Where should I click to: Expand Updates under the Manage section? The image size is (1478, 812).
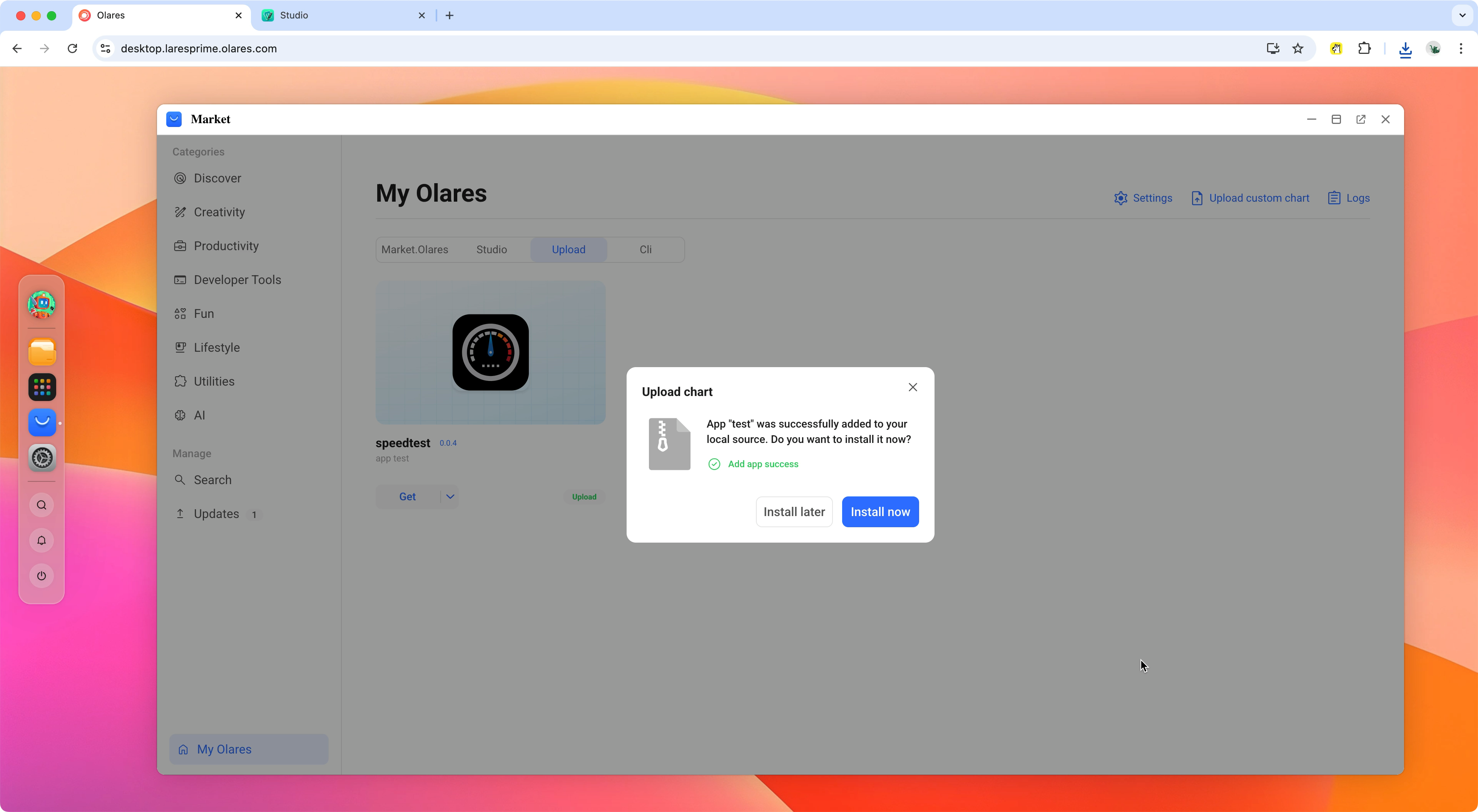coord(216,514)
